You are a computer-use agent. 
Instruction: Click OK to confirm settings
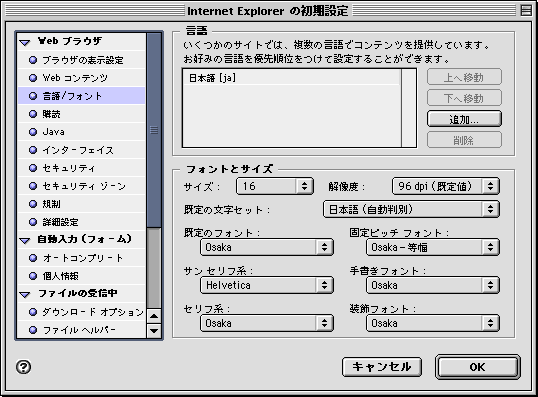[478, 367]
